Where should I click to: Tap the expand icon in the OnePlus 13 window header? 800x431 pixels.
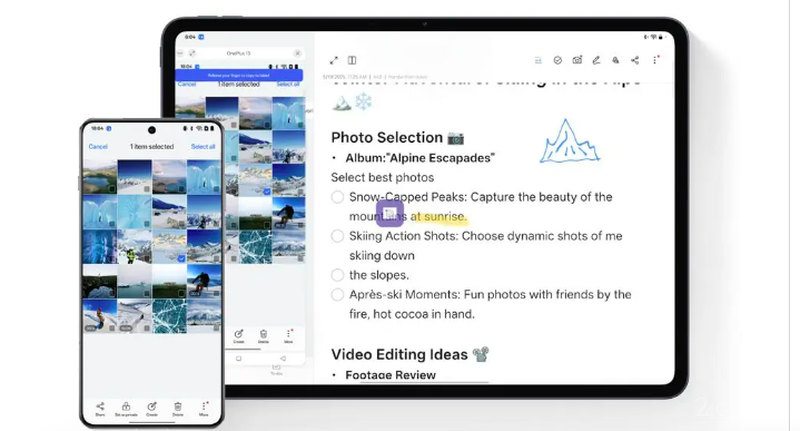point(192,53)
